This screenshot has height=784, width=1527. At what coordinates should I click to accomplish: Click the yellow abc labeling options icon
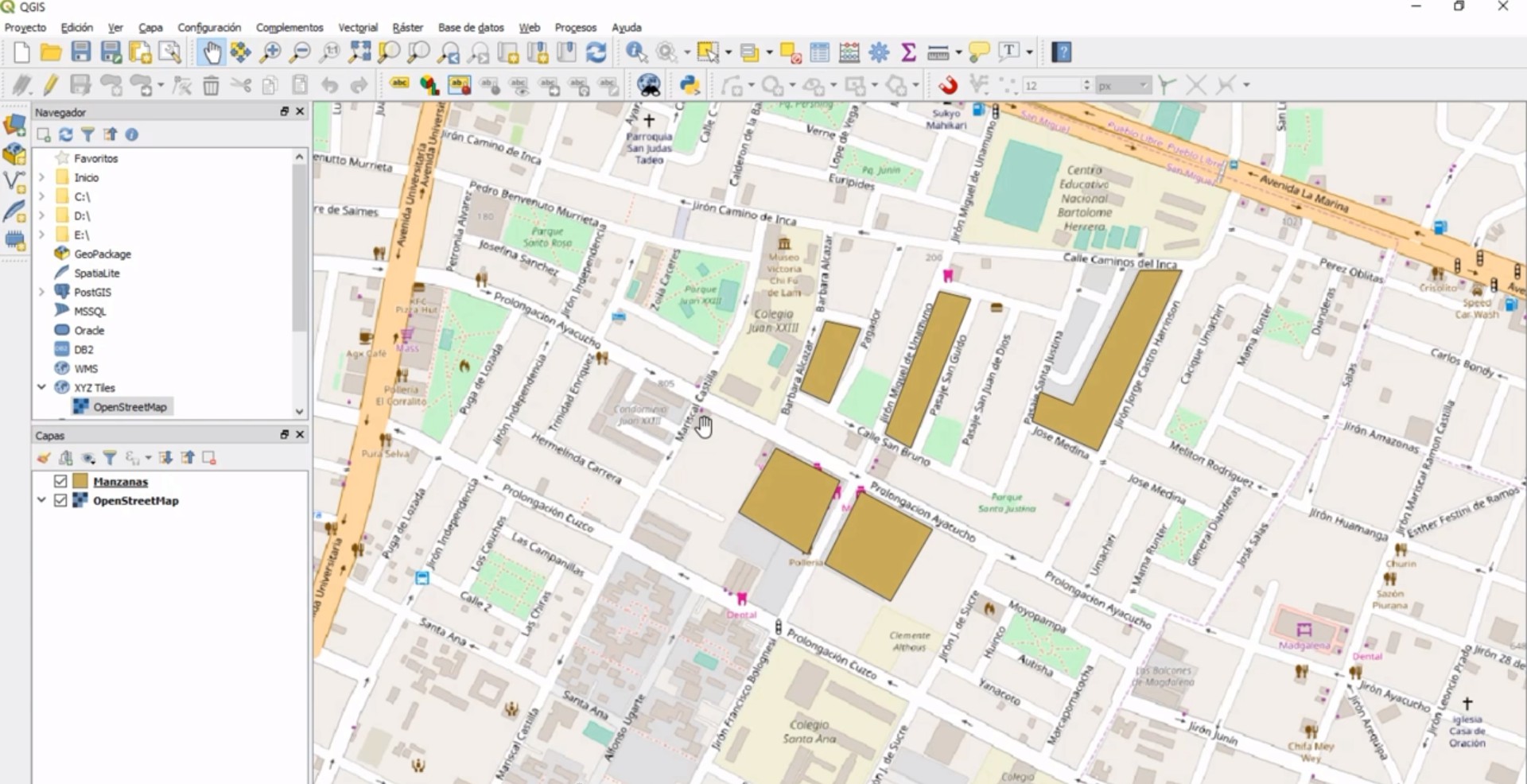[399, 83]
